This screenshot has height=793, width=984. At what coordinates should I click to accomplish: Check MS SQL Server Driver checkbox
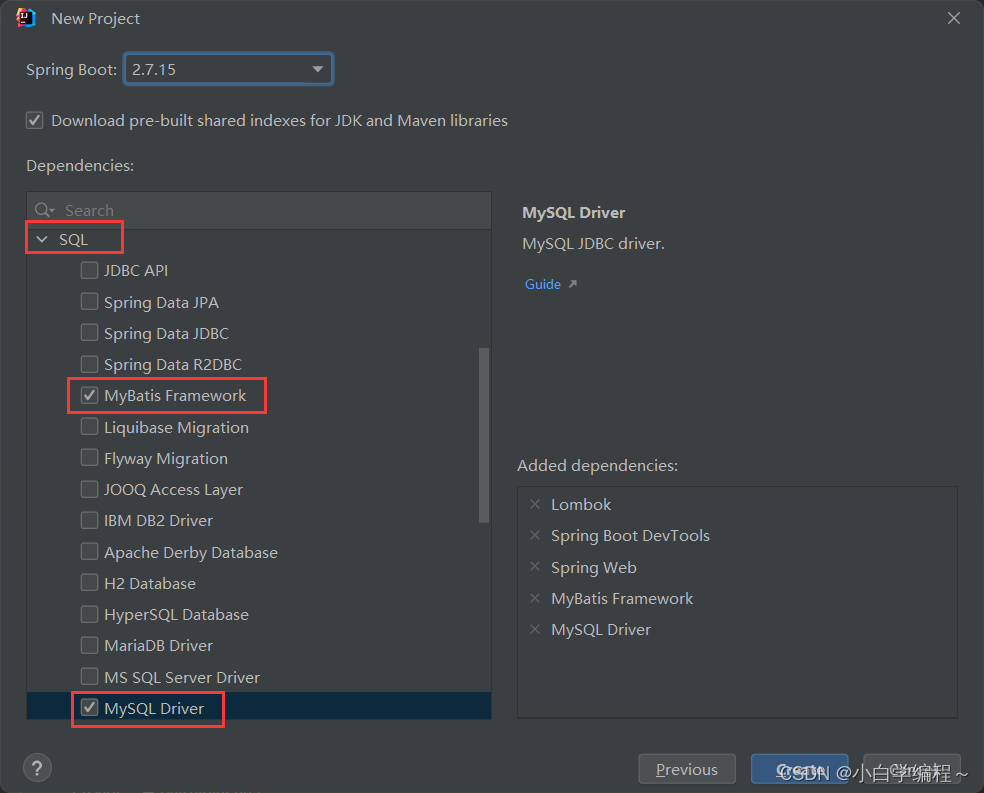pyautogui.click(x=89, y=676)
